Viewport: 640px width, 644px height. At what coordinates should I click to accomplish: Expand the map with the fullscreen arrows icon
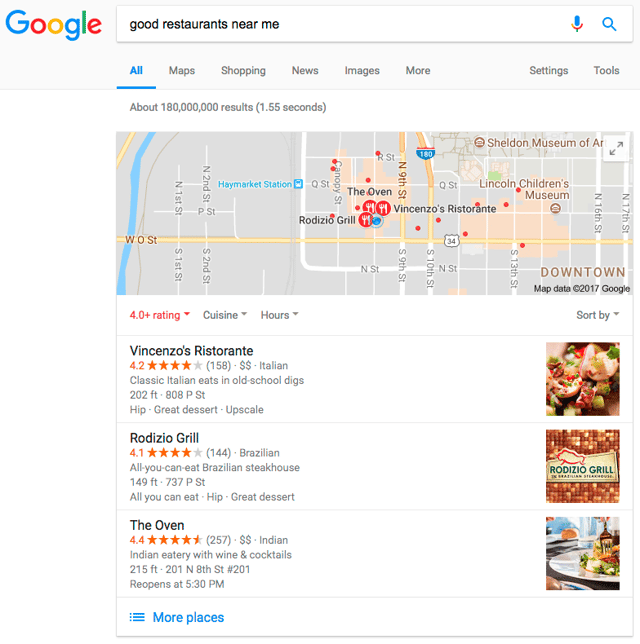pos(616,148)
